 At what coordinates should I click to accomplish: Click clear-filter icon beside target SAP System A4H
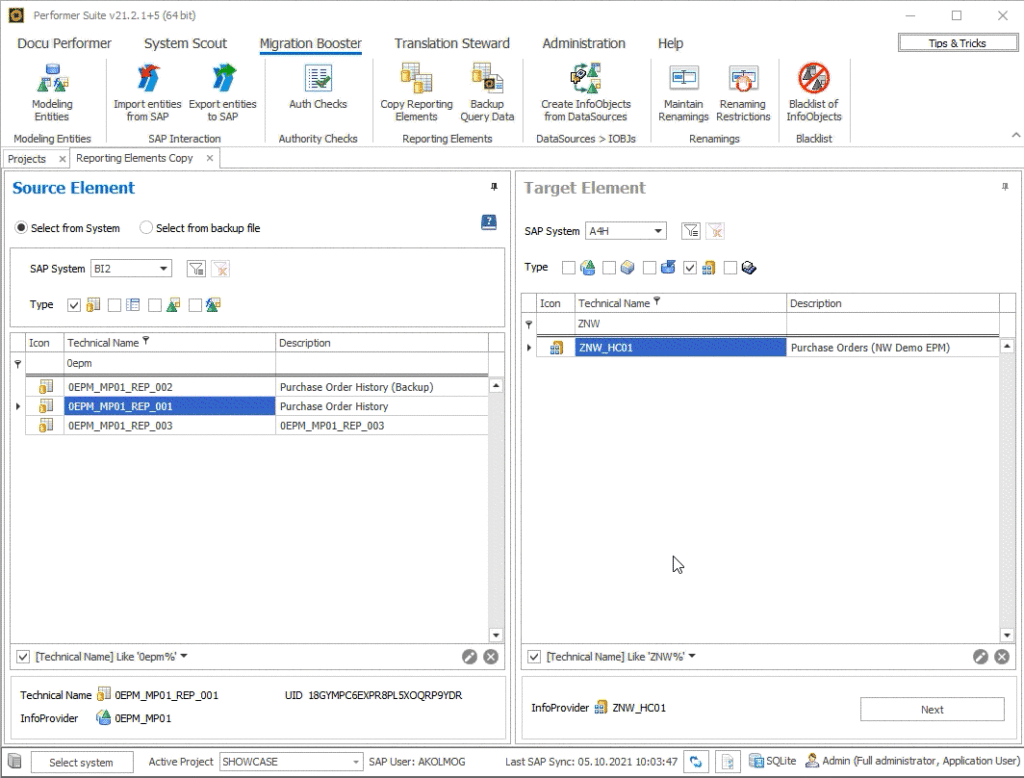coord(716,231)
